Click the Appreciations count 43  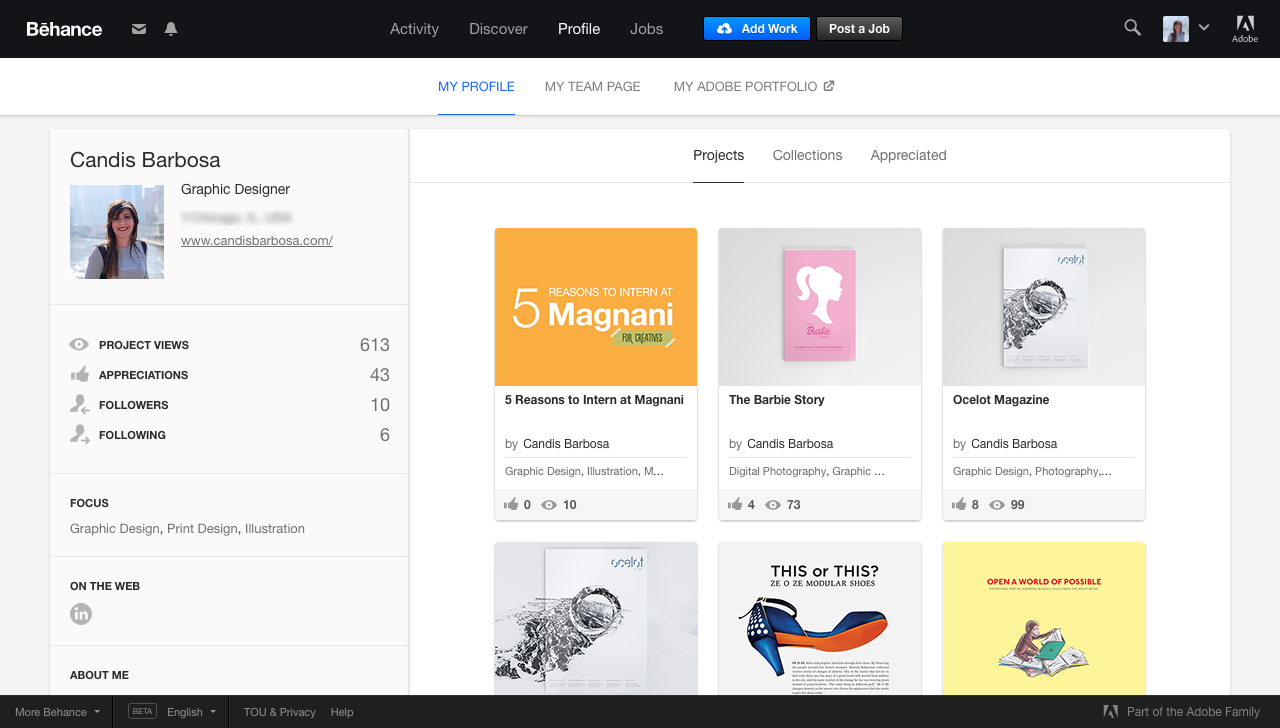point(380,375)
